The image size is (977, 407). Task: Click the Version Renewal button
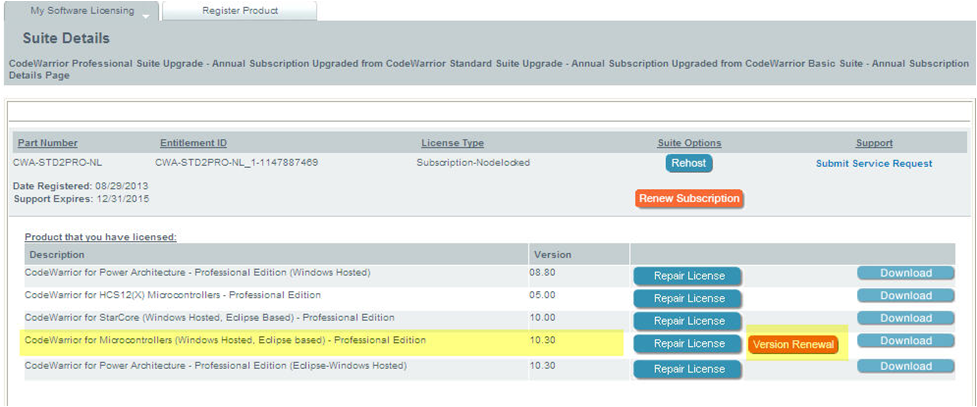[793, 345]
